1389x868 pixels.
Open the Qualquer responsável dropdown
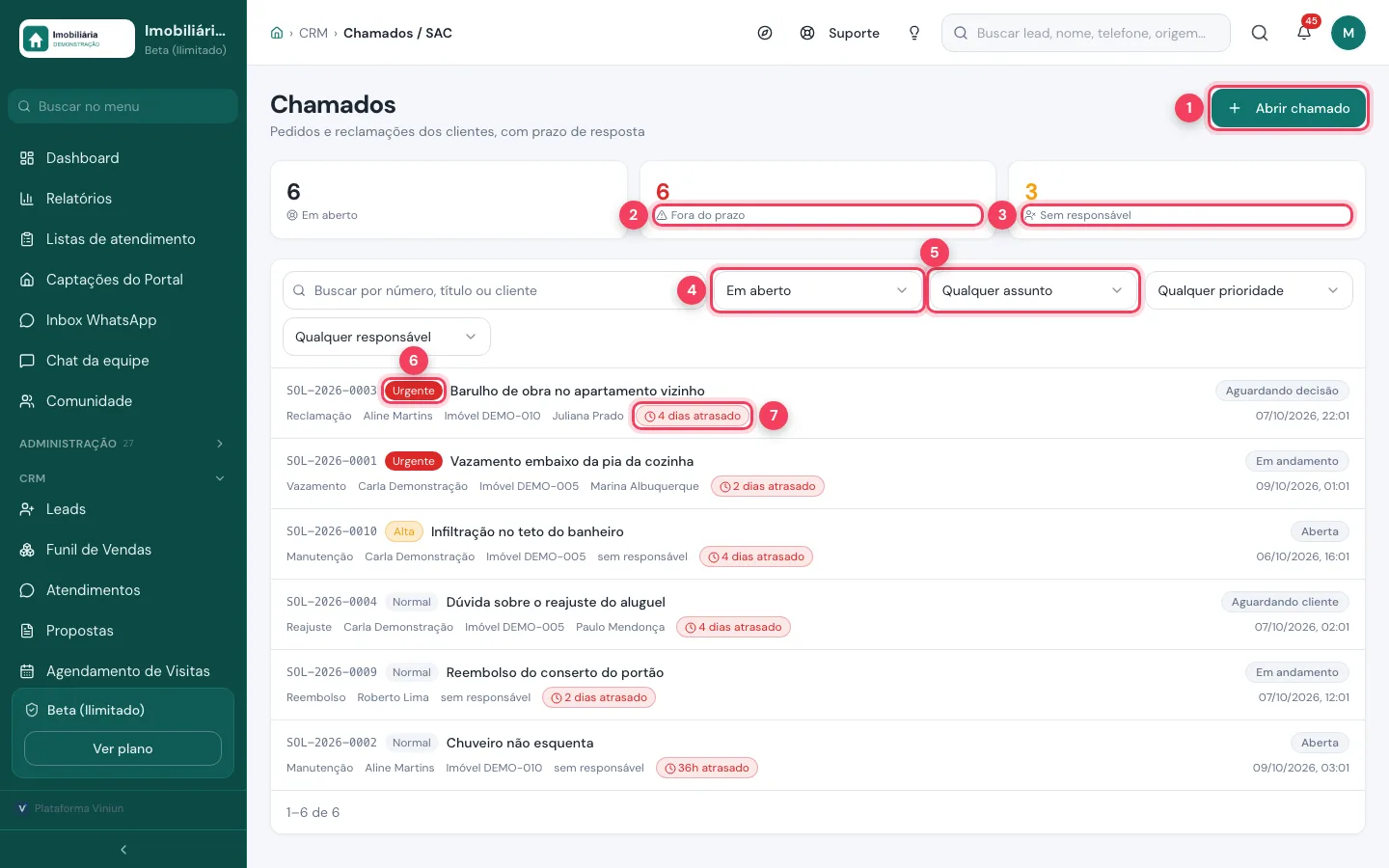tap(387, 337)
